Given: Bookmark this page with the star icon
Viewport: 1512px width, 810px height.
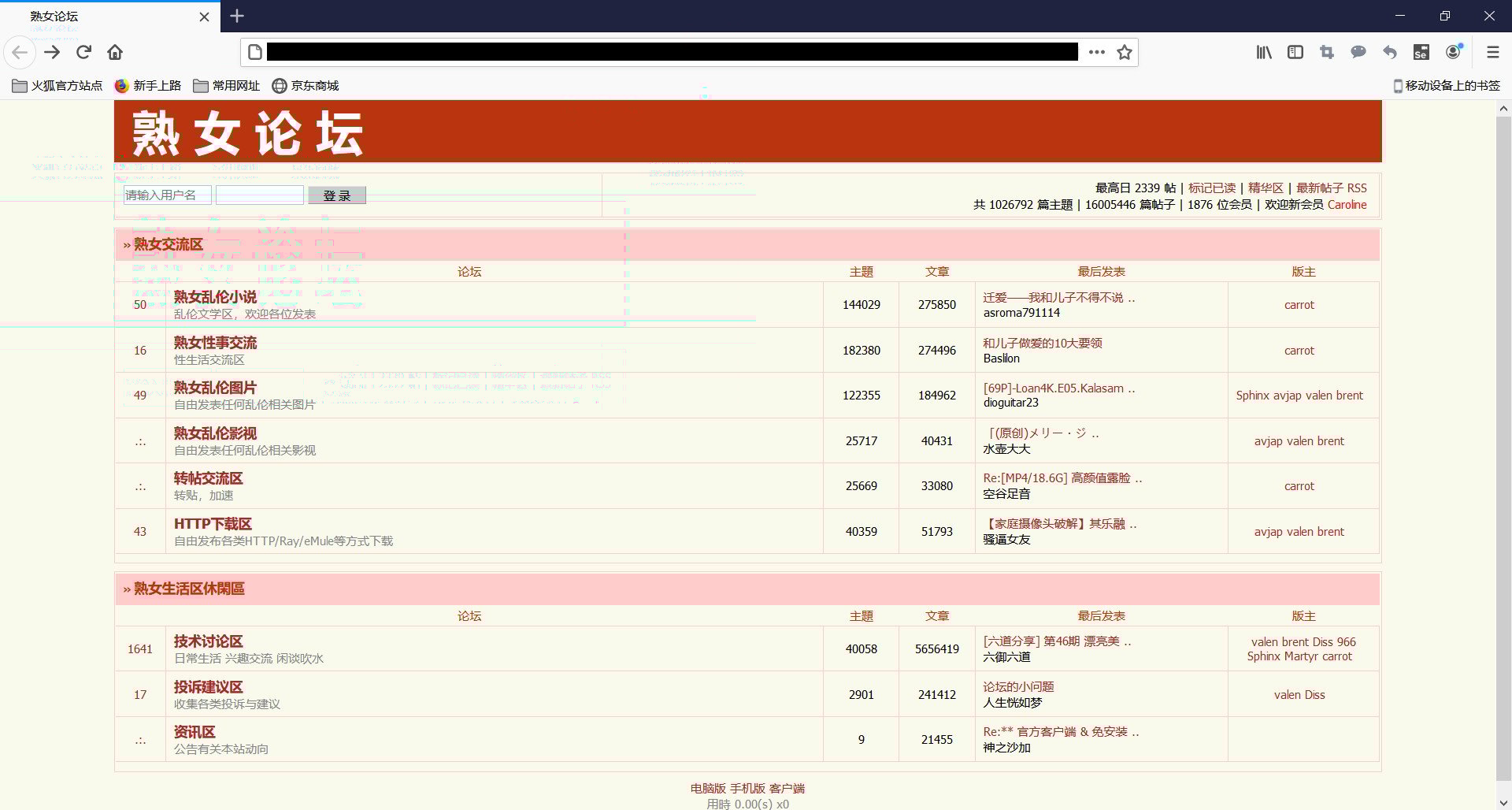Looking at the screenshot, I should point(1125,52).
